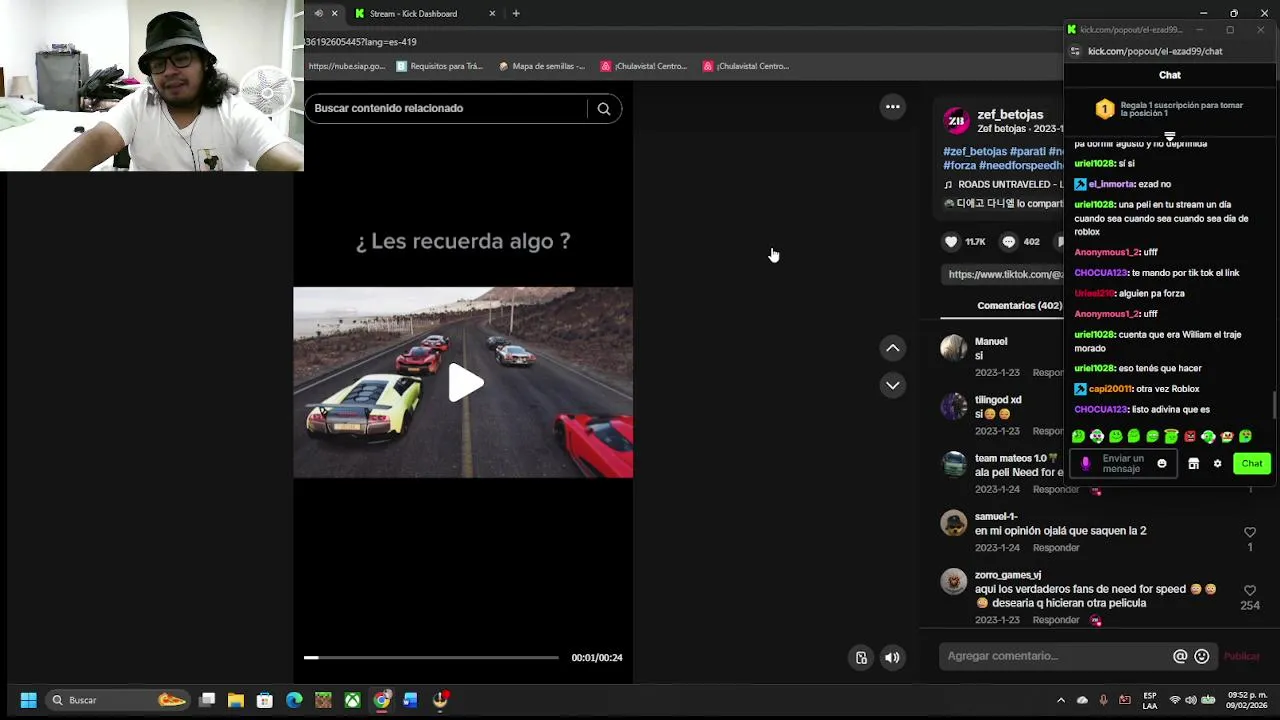
Task: Open the Kick chat emote picker smiley
Action: [x=1162, y=464]
